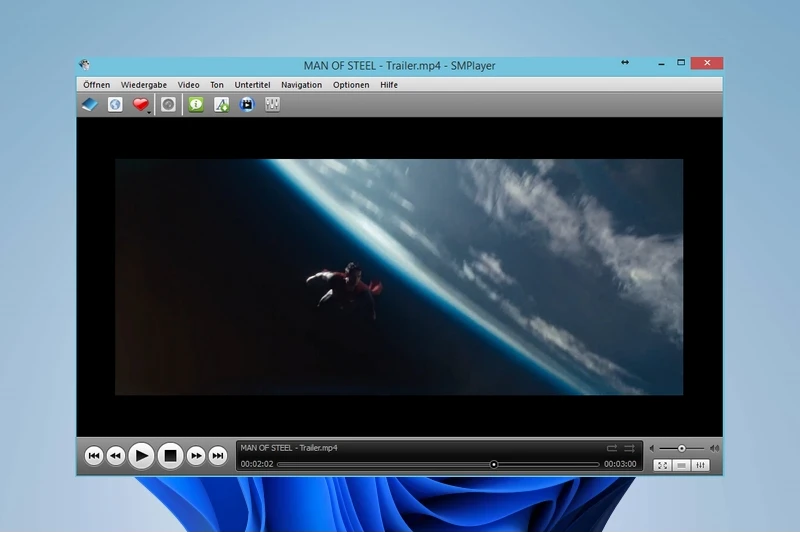
Task: Click the blue open-file book icon
Action: [x=90, y=105]
